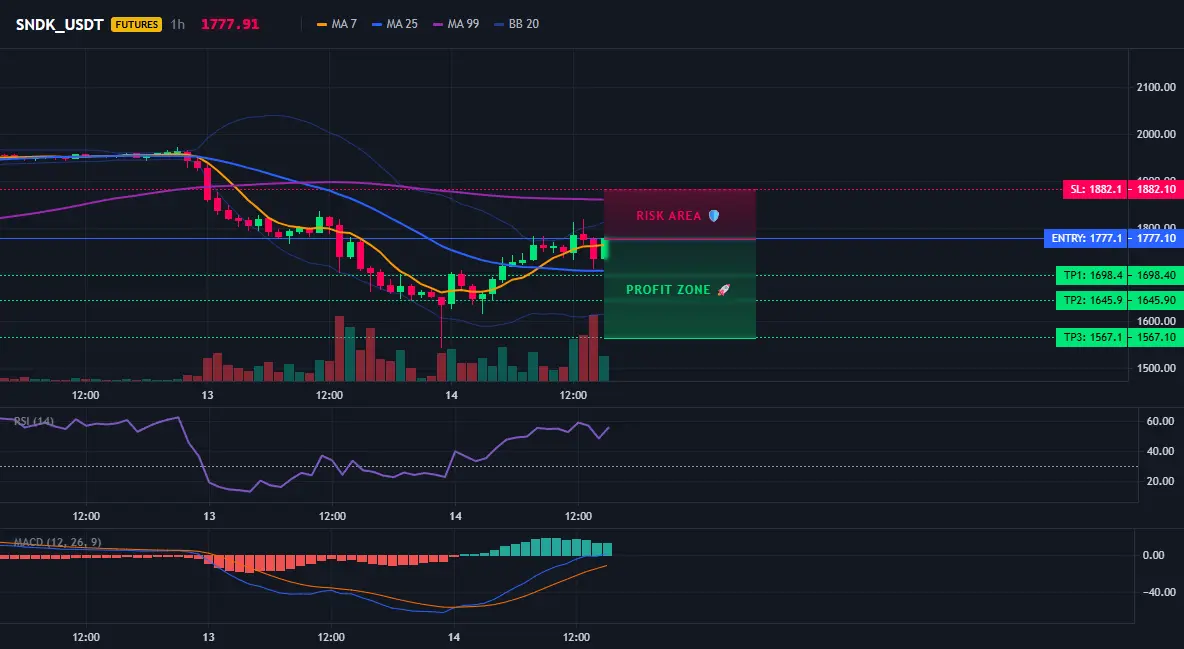Viewport: 1184px width, 649px height.
Task: Click the 13 date label under price chart
Action: [x=208, y=395]
